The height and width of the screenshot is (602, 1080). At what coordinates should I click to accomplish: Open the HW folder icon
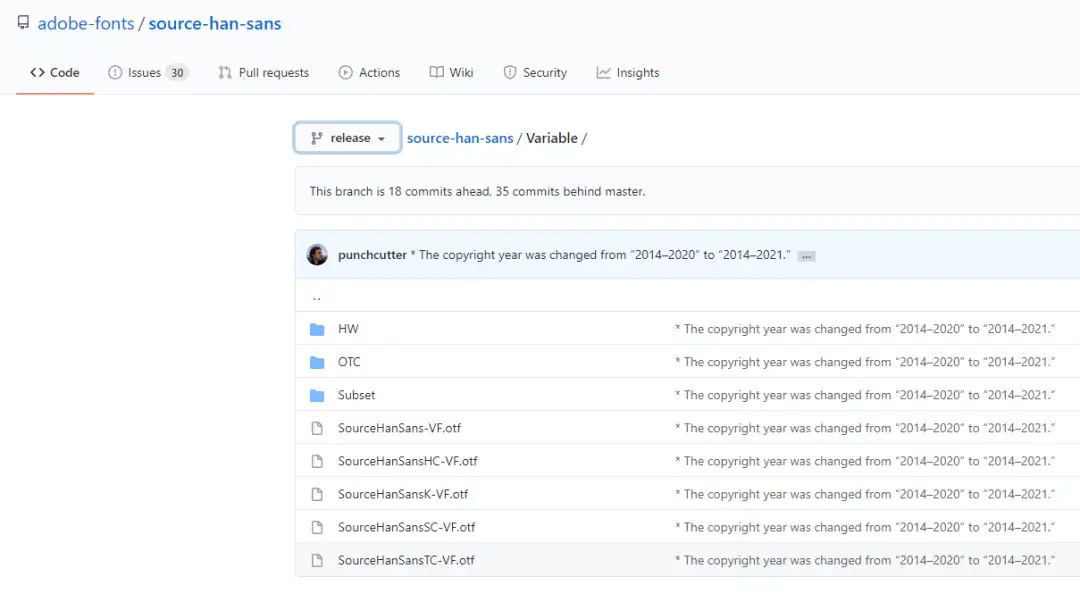317,329
